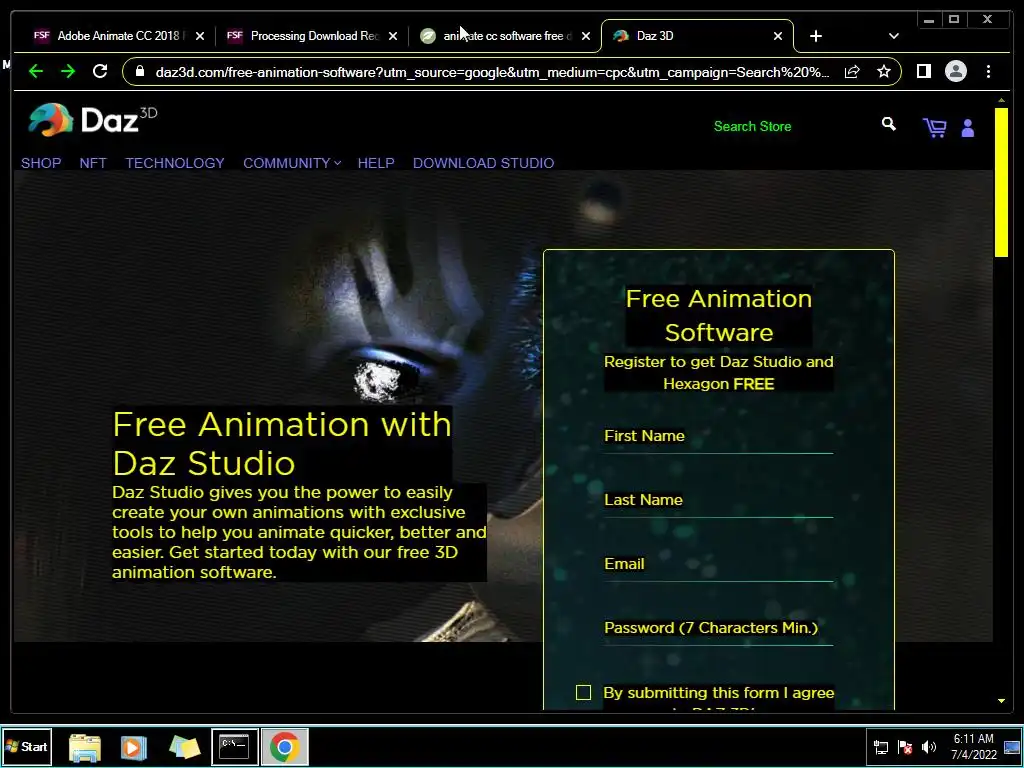Focus the Last Name field
Viewport: 1024px width, 768px height.
(x=718, y=501)
